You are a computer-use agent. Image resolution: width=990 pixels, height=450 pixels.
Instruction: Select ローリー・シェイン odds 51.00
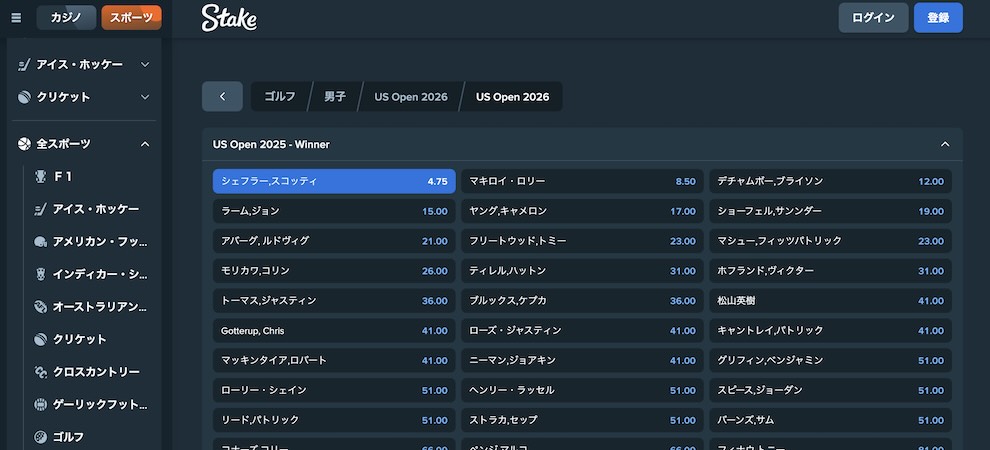click(x=334, y=391)
